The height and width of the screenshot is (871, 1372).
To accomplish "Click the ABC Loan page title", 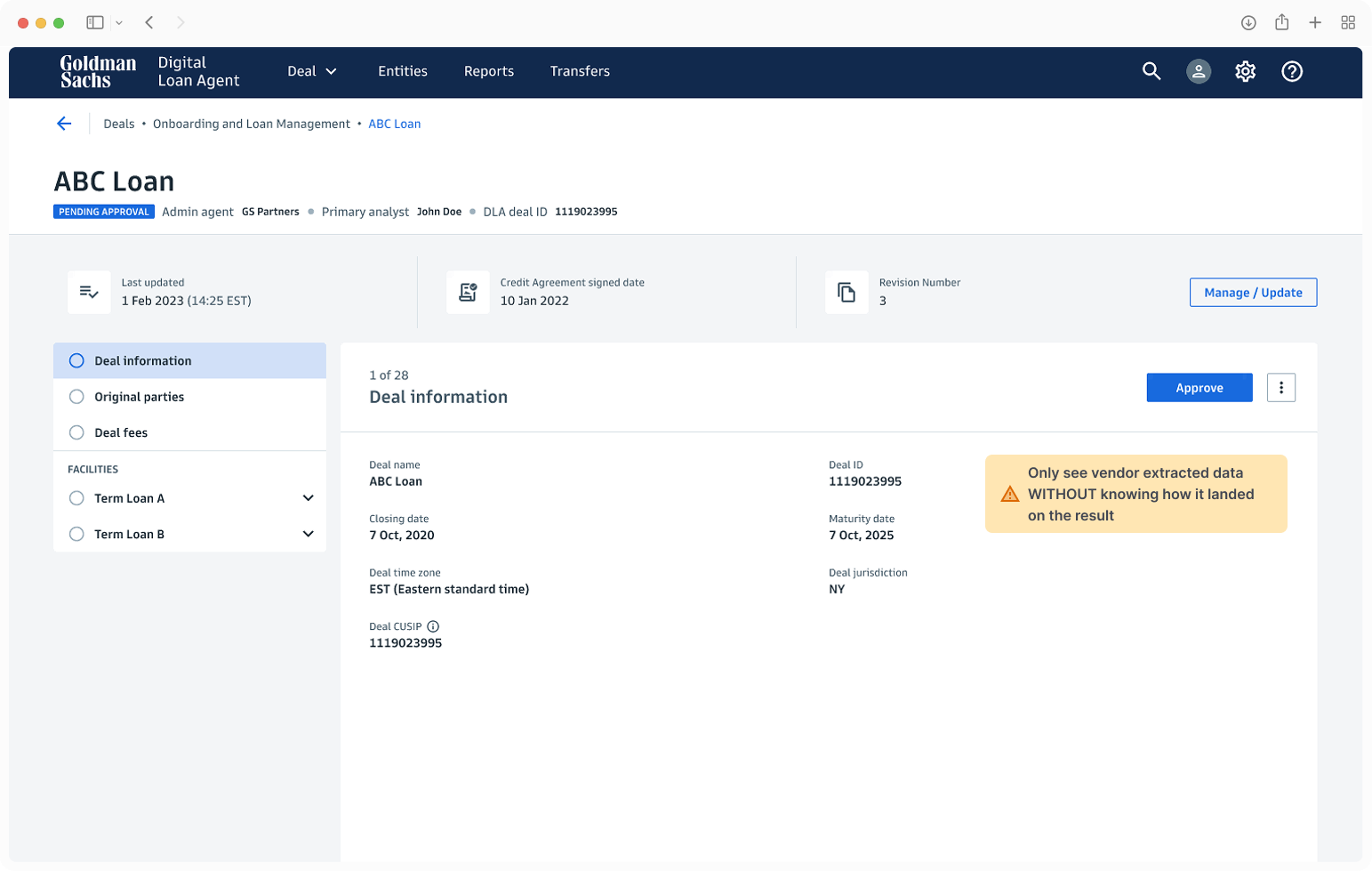I will 114,181.
